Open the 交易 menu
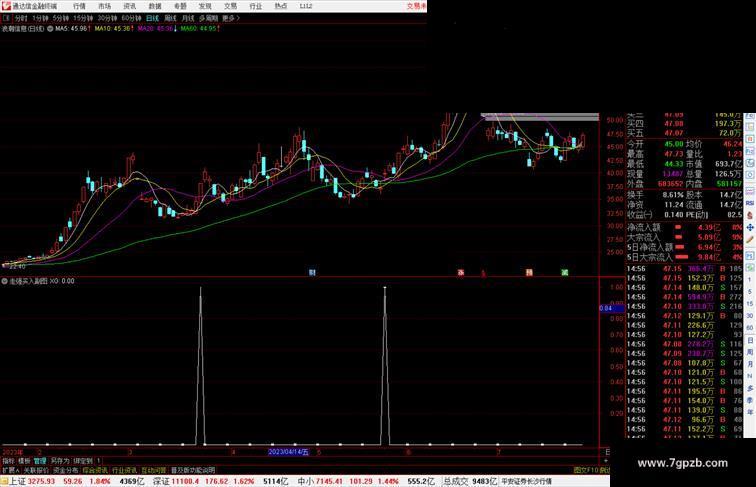756x487 pixels. coord(230,6)
